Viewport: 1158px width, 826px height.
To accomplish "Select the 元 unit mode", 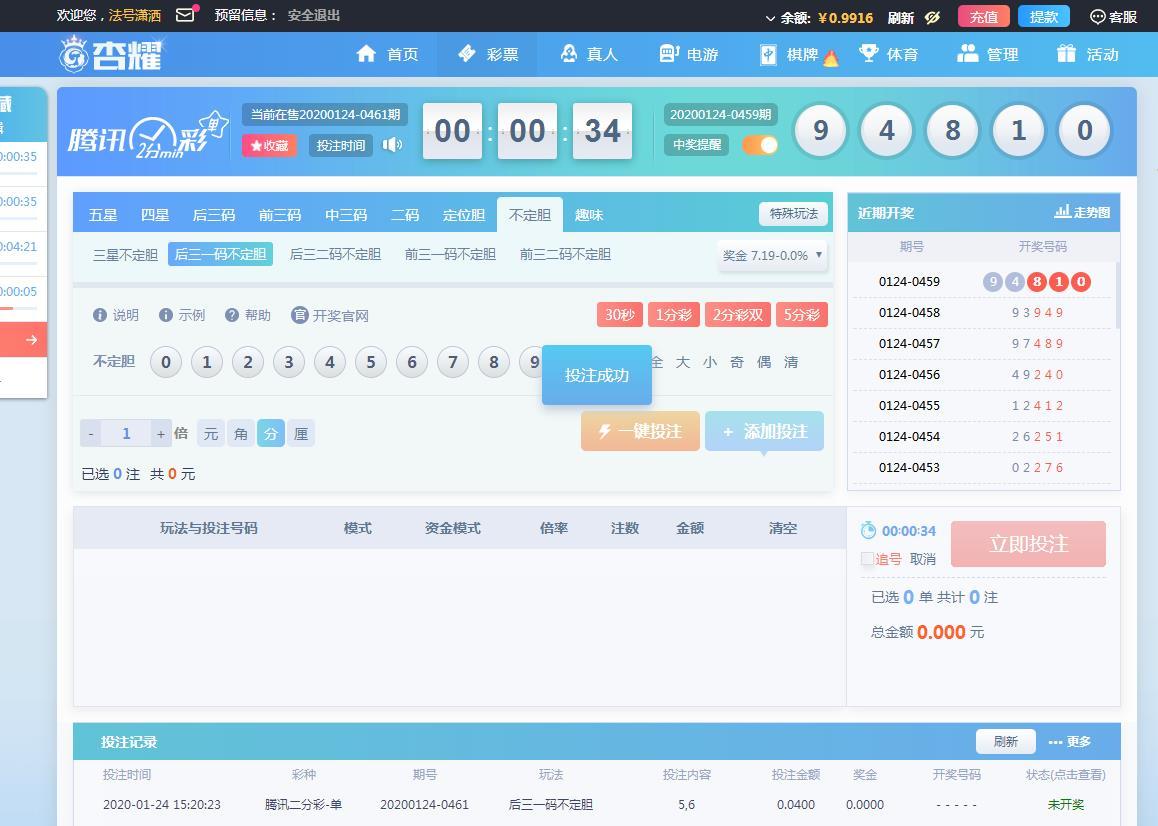I will [x=211, y=434].
